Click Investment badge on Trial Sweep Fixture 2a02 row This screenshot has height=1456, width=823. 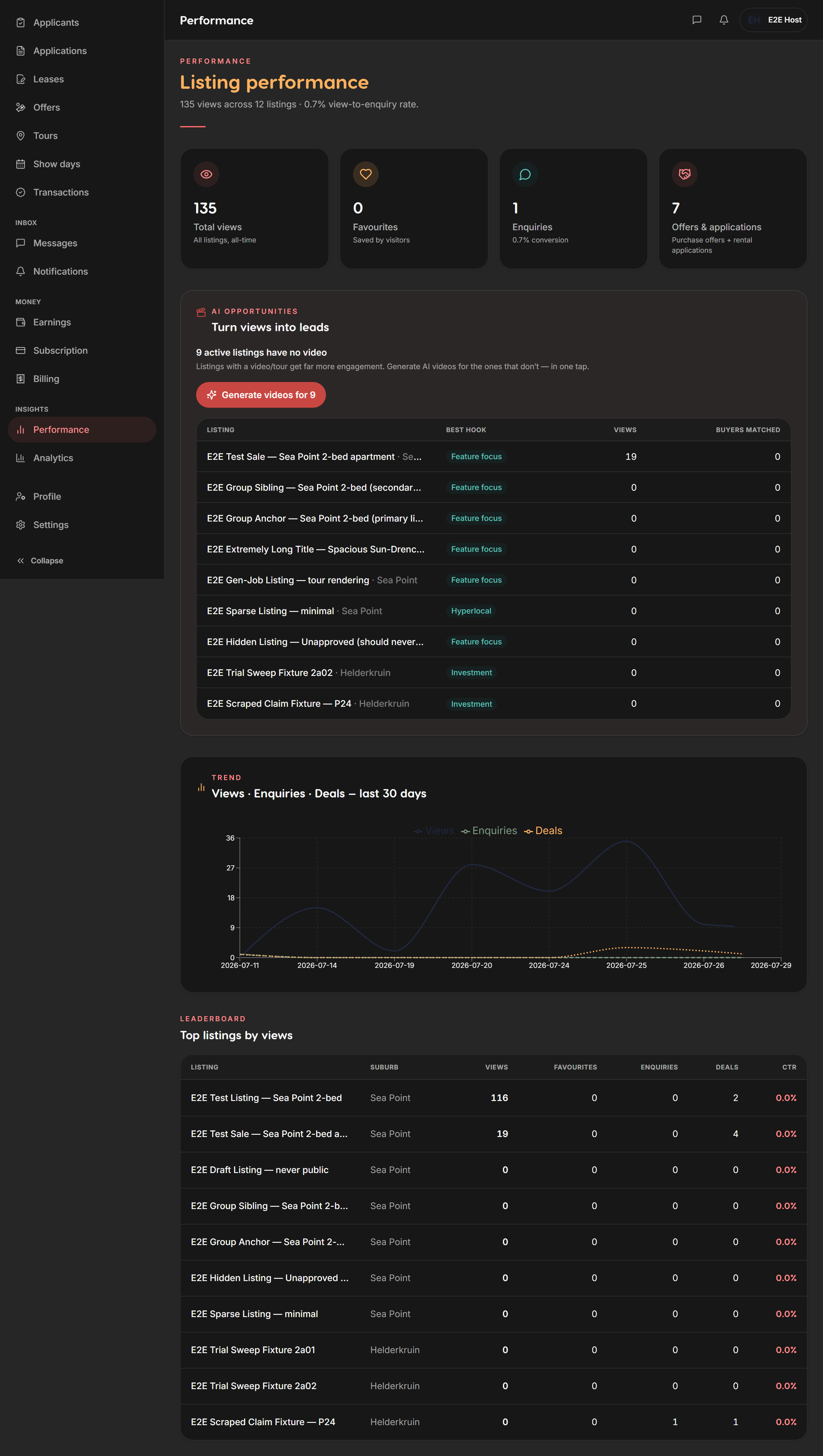click(x=471, y=673)
